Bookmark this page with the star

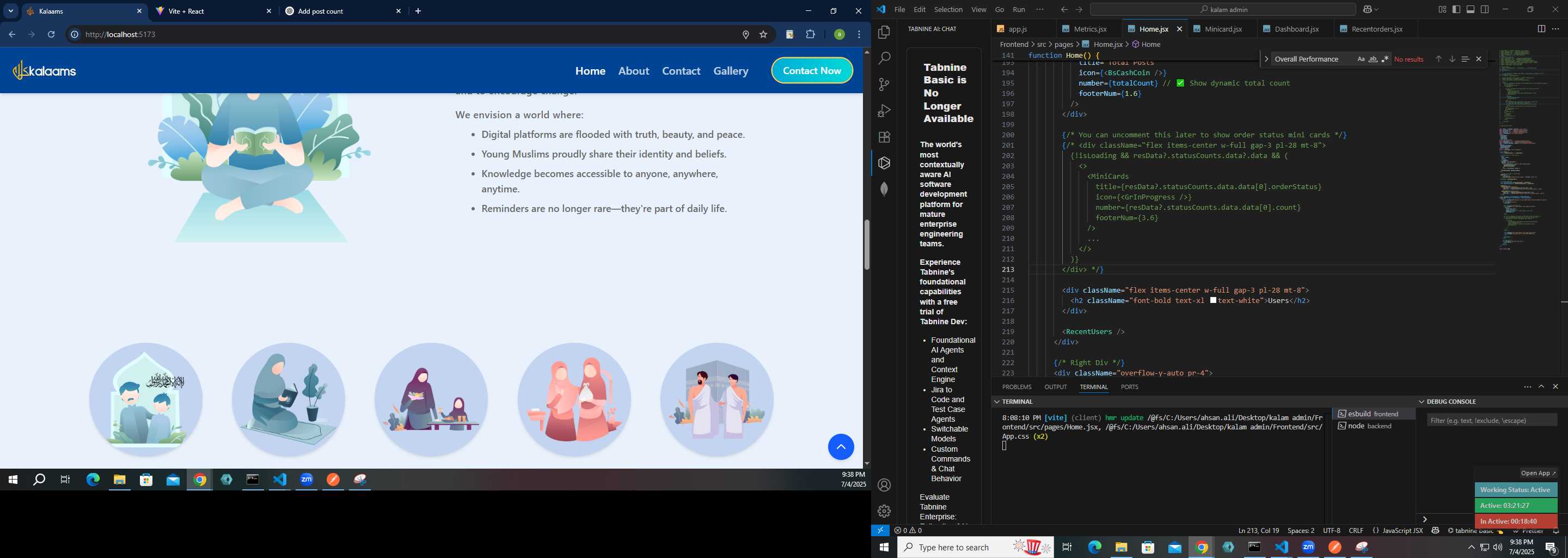(x=763, y=35)
